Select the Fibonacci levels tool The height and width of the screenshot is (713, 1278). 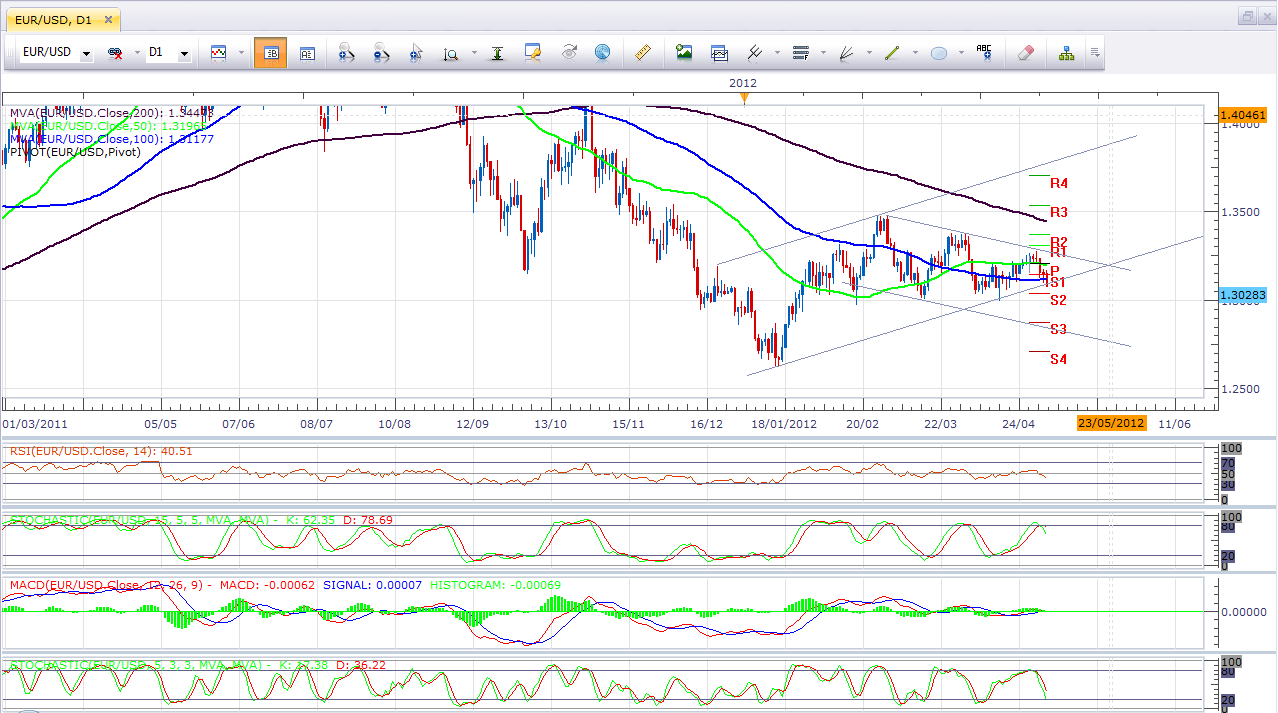click(x=799, y=53)
